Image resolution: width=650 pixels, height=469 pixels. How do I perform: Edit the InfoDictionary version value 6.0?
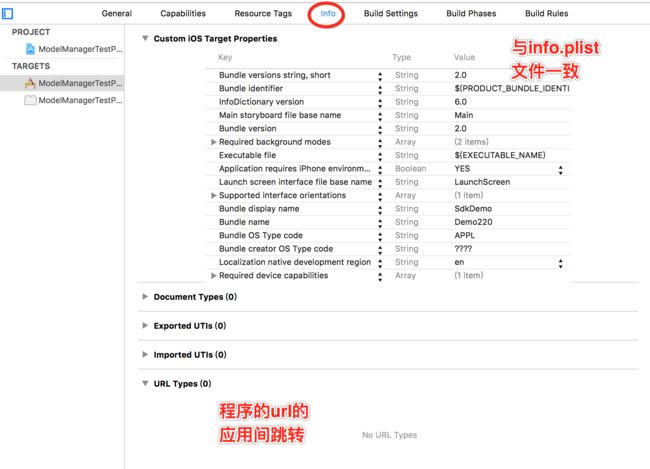460,102
